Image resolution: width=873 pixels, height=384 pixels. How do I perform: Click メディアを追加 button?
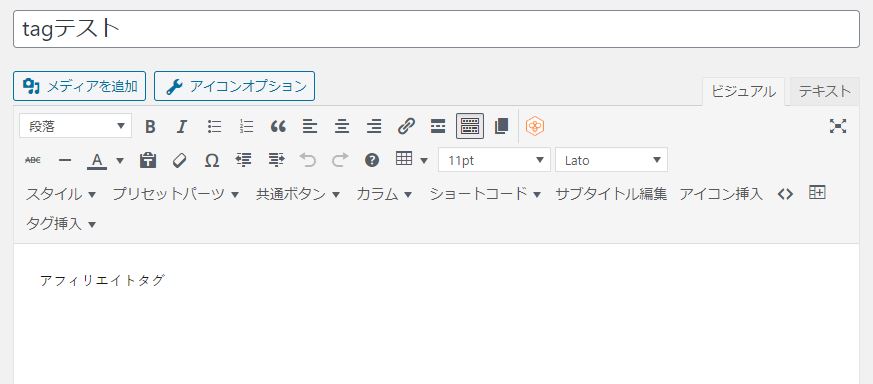(80, 86)
